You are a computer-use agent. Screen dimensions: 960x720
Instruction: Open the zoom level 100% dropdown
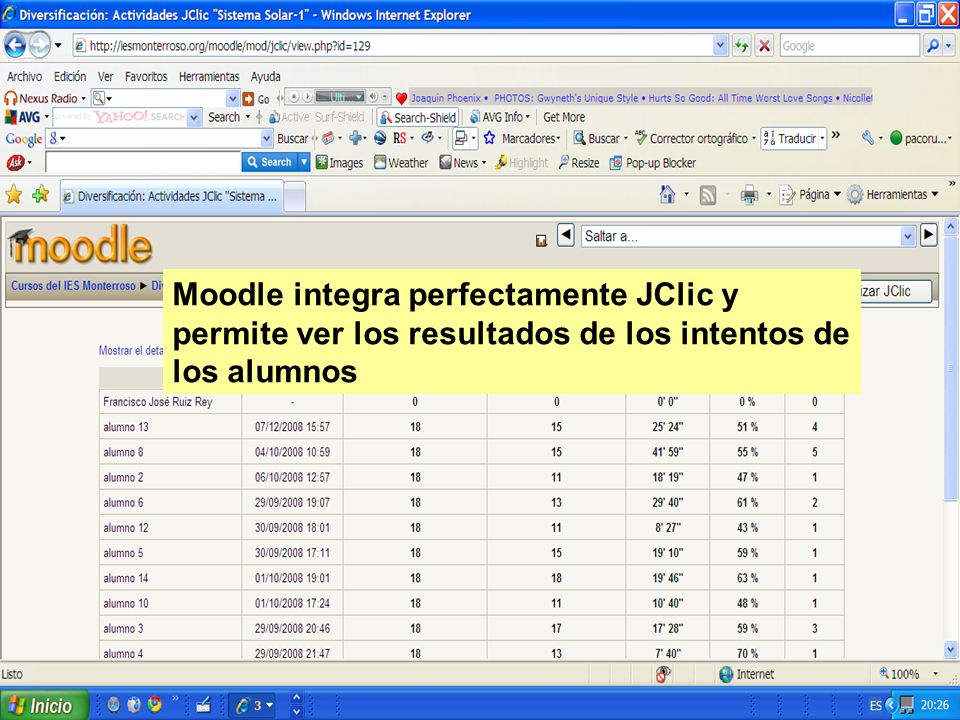(935, 673)
